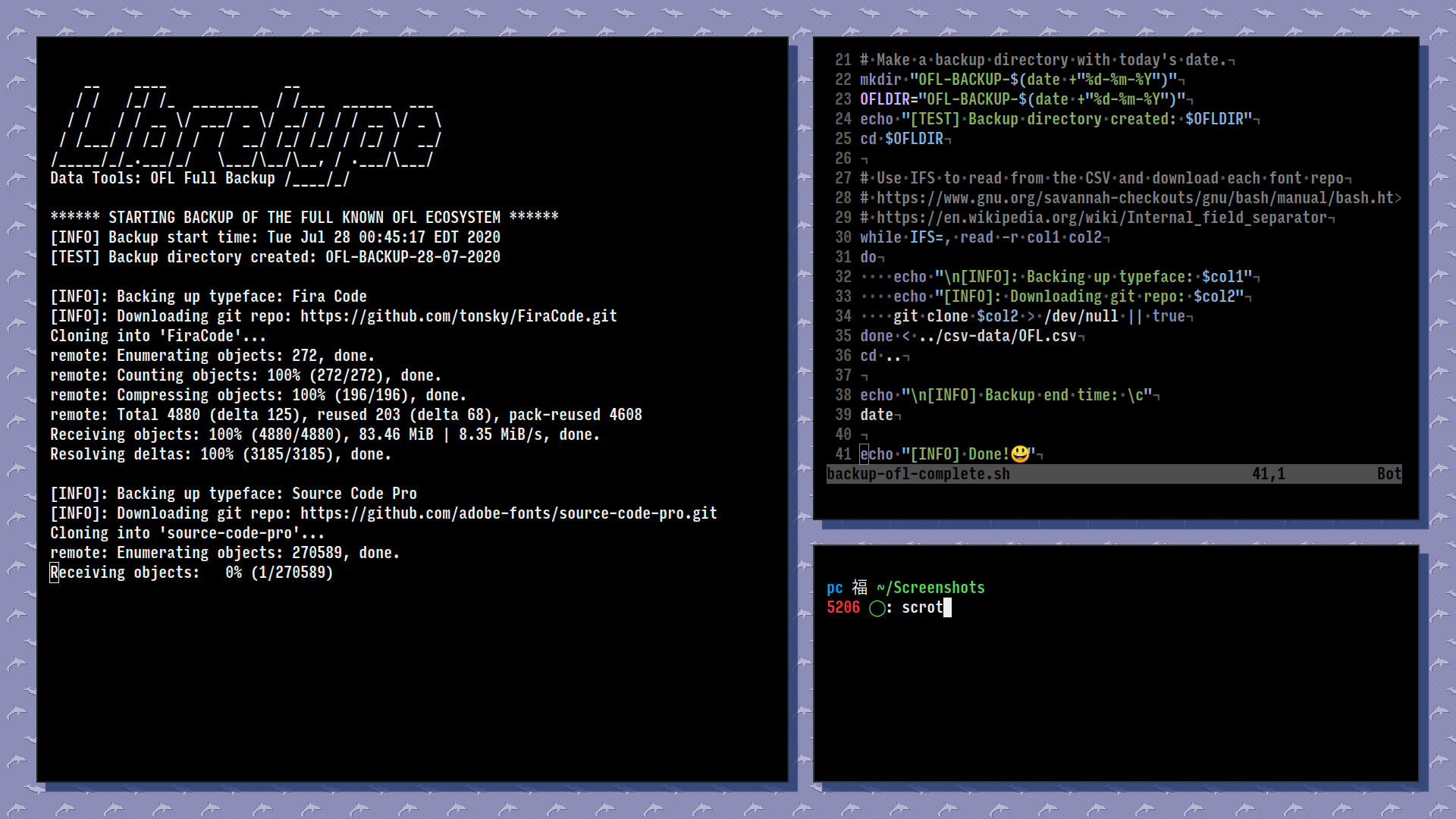Image resolution: width=1456 pixels, height=819 pixels.
Task: Select the backup-ofl-complete.sh filename in the statusline
Action: point(918,473)
